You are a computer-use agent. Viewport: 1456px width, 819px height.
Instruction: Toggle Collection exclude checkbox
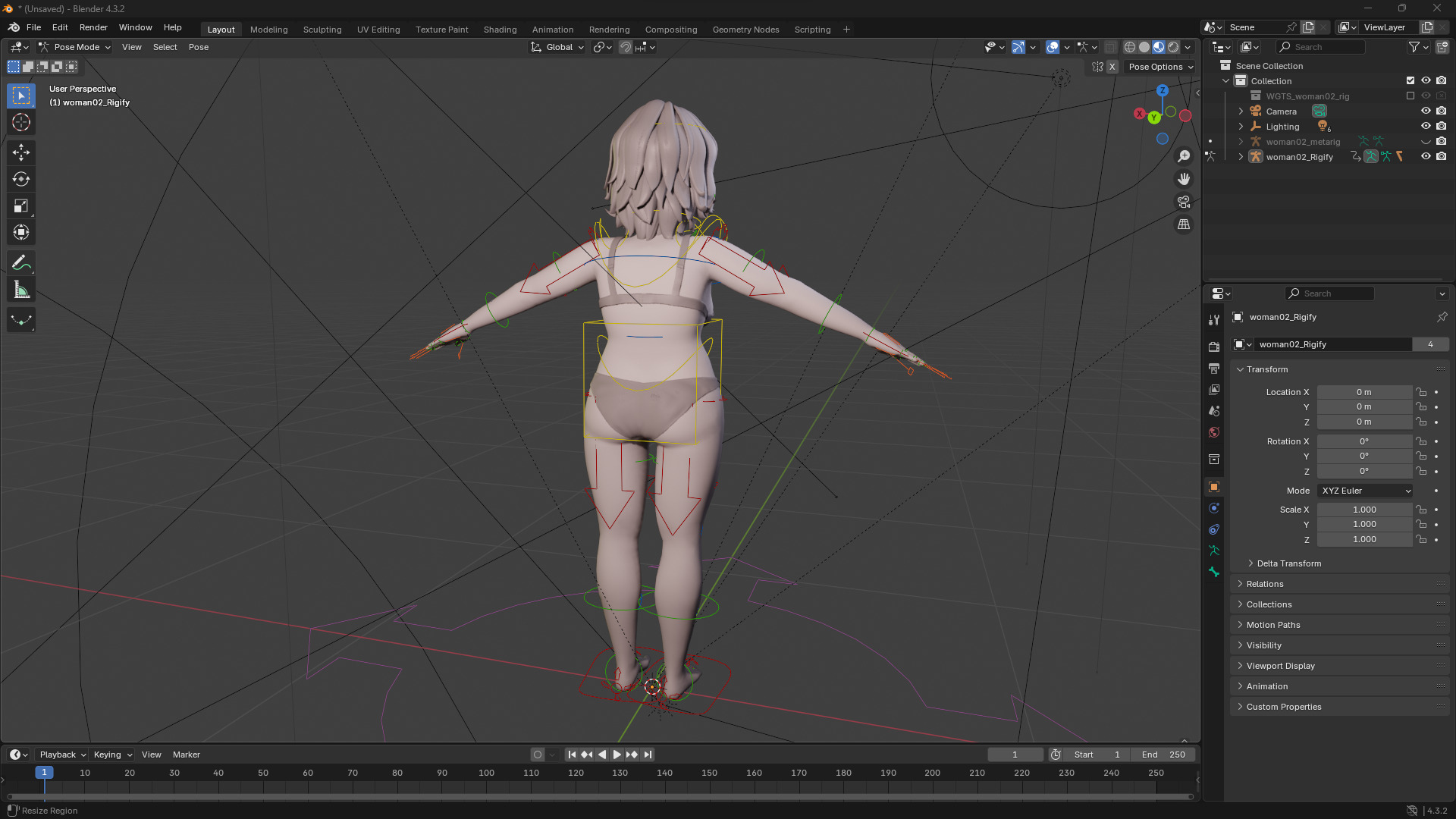pos(1410,80)
